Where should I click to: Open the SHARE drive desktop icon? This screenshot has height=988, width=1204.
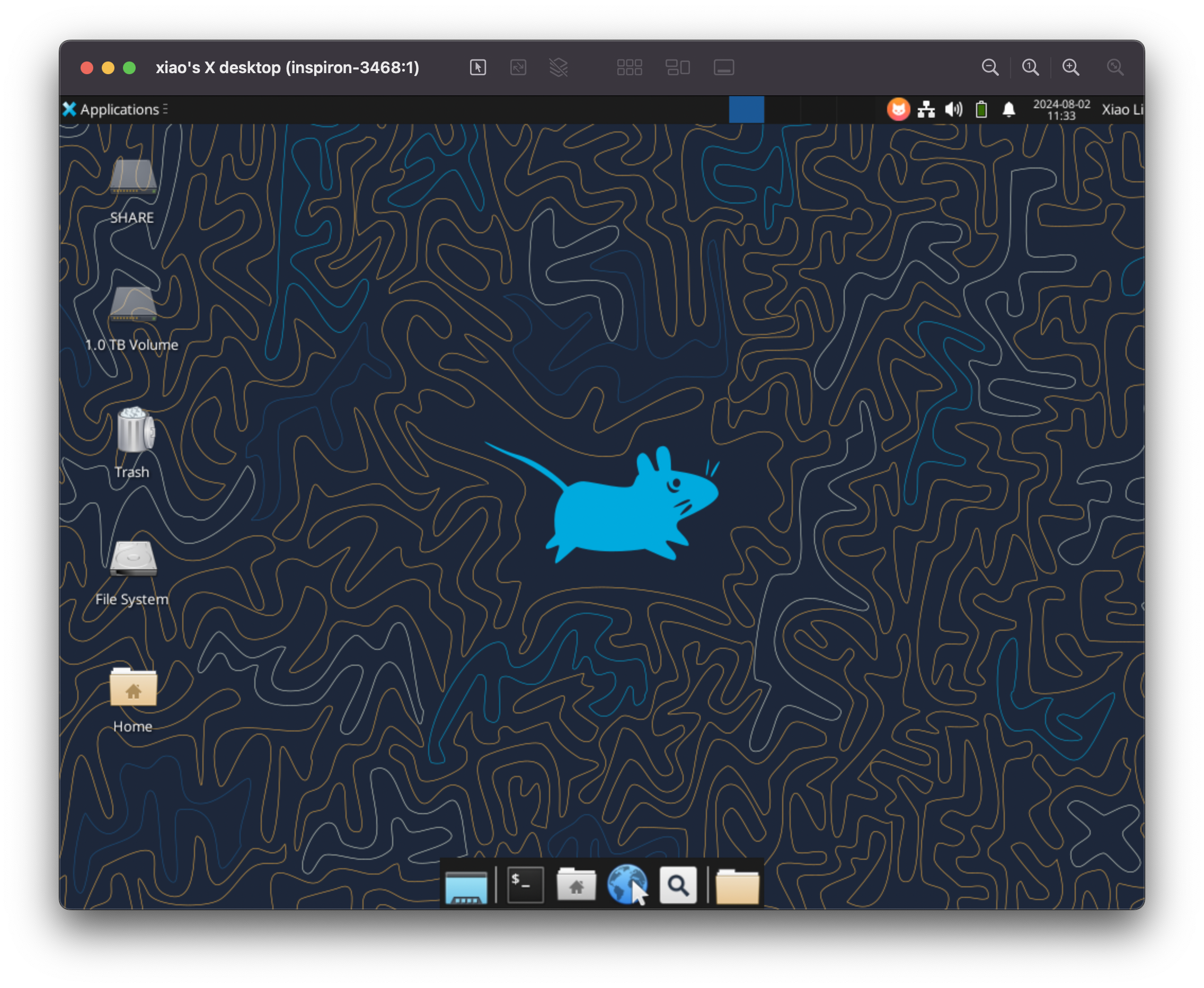(x=133, y=178)
